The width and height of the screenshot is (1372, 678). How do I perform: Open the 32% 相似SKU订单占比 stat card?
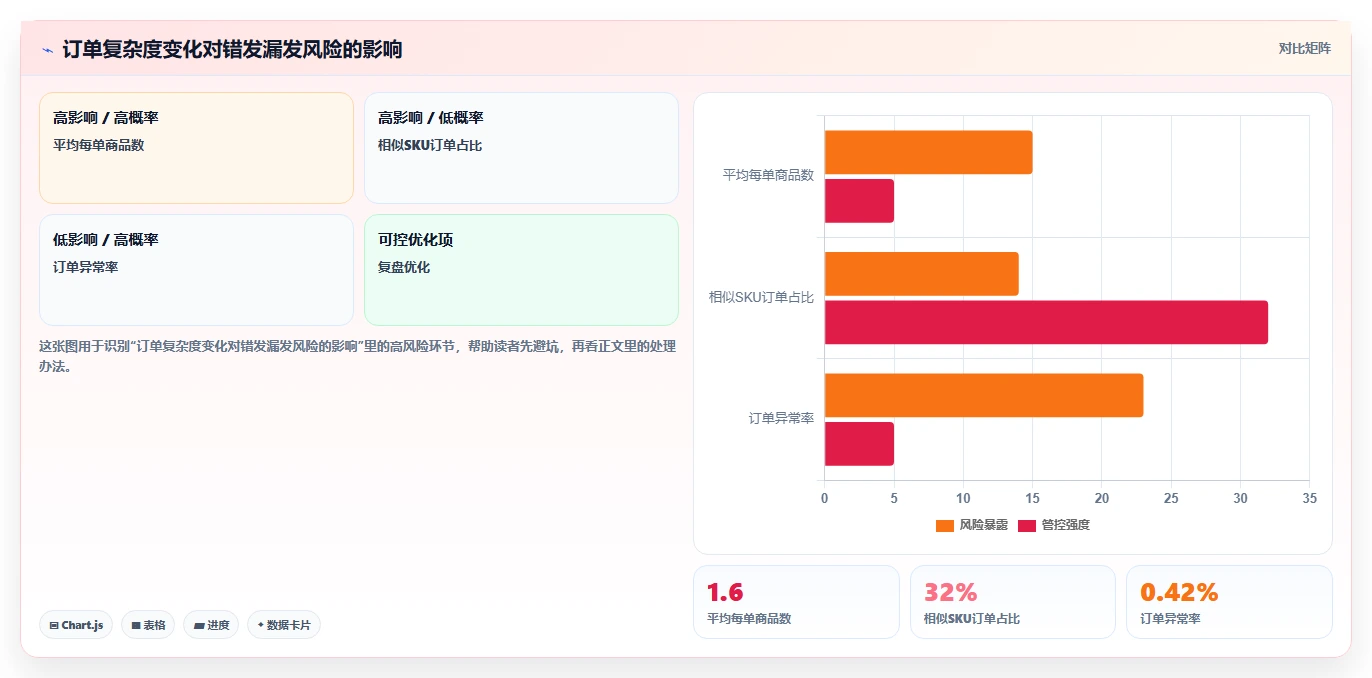point(1012,601)
